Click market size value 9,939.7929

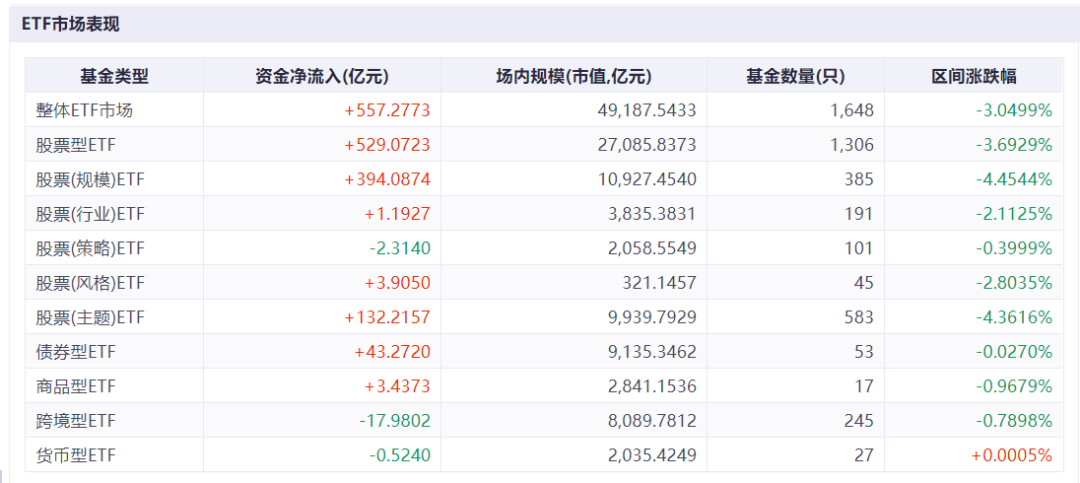[652, 317]
